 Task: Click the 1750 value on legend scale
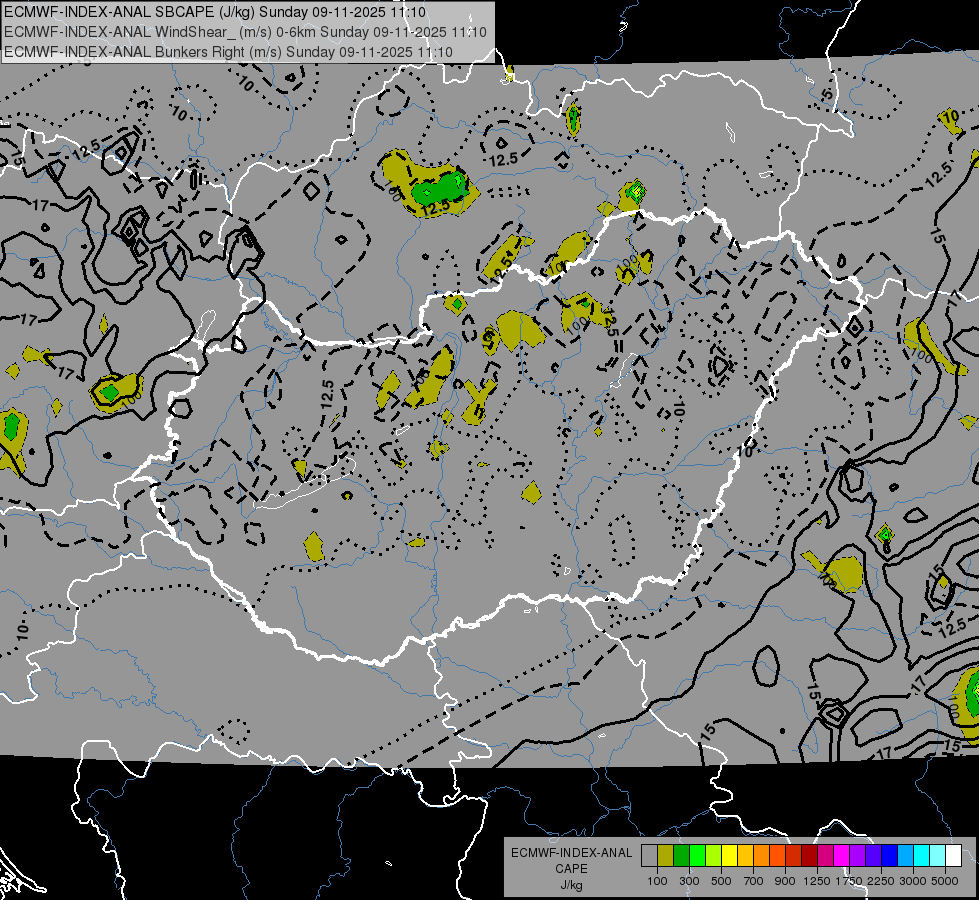[850, 881]
